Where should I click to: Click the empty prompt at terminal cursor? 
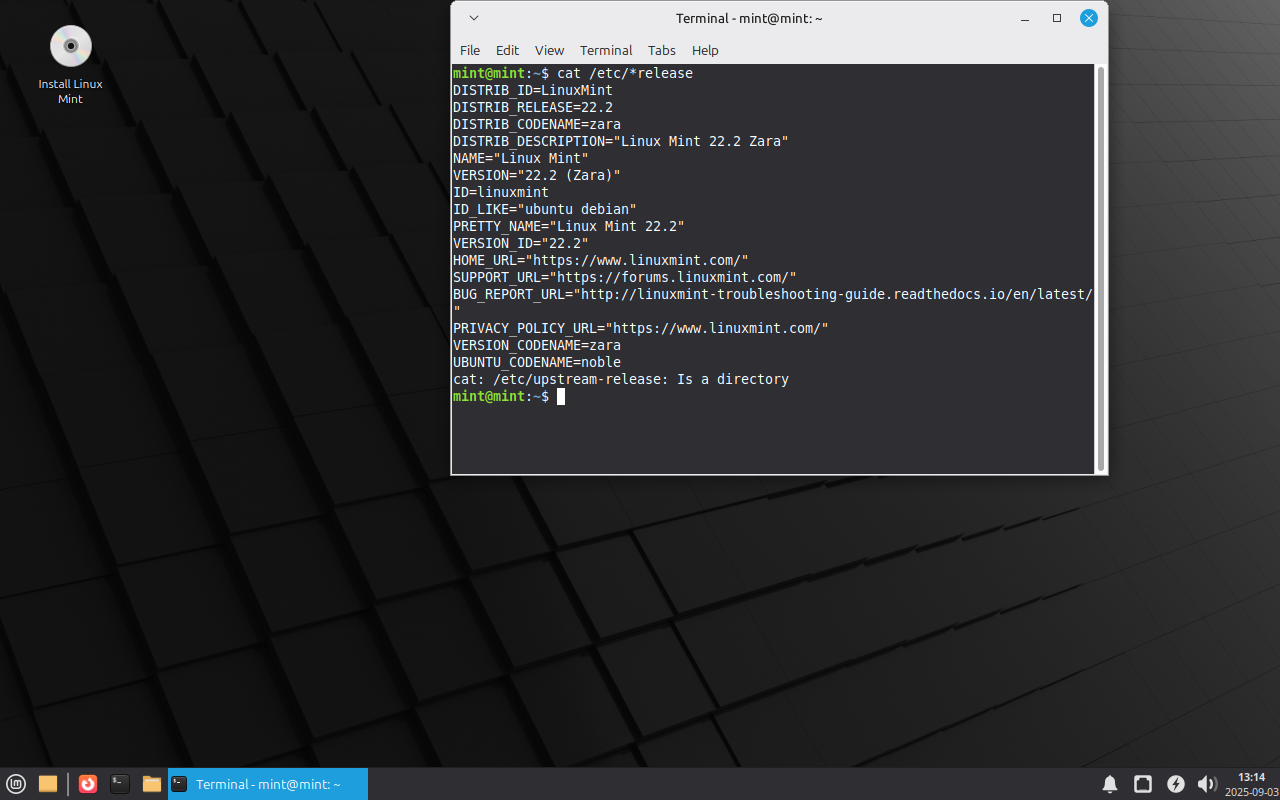561,396
